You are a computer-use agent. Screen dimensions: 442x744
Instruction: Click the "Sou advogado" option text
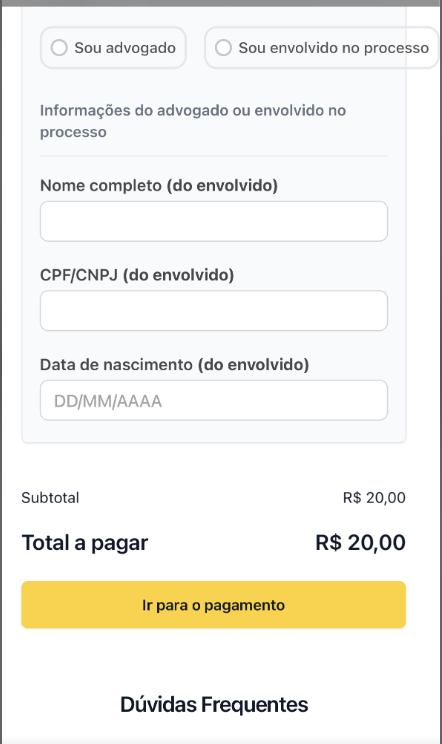(x=125, y=48)
